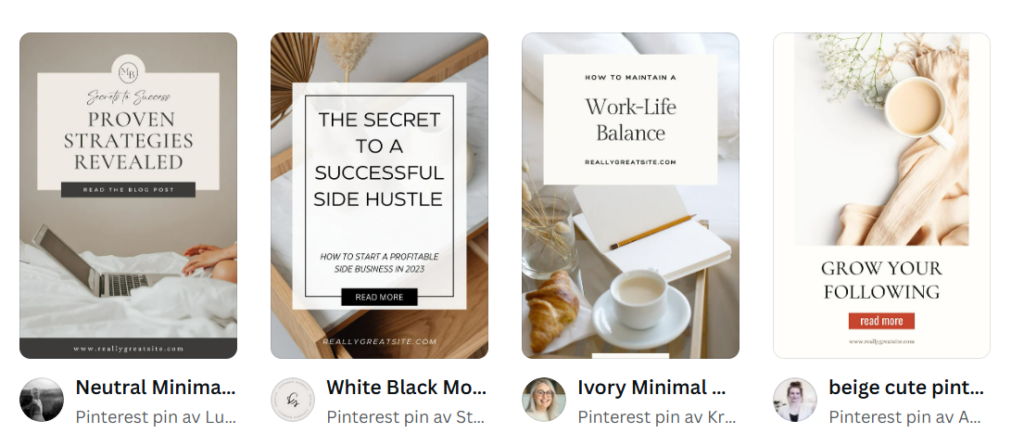Click the red 'read more' button on Grow Your Following
Image resolution: width=1024 pixels, height=446 pixels.
882,321
